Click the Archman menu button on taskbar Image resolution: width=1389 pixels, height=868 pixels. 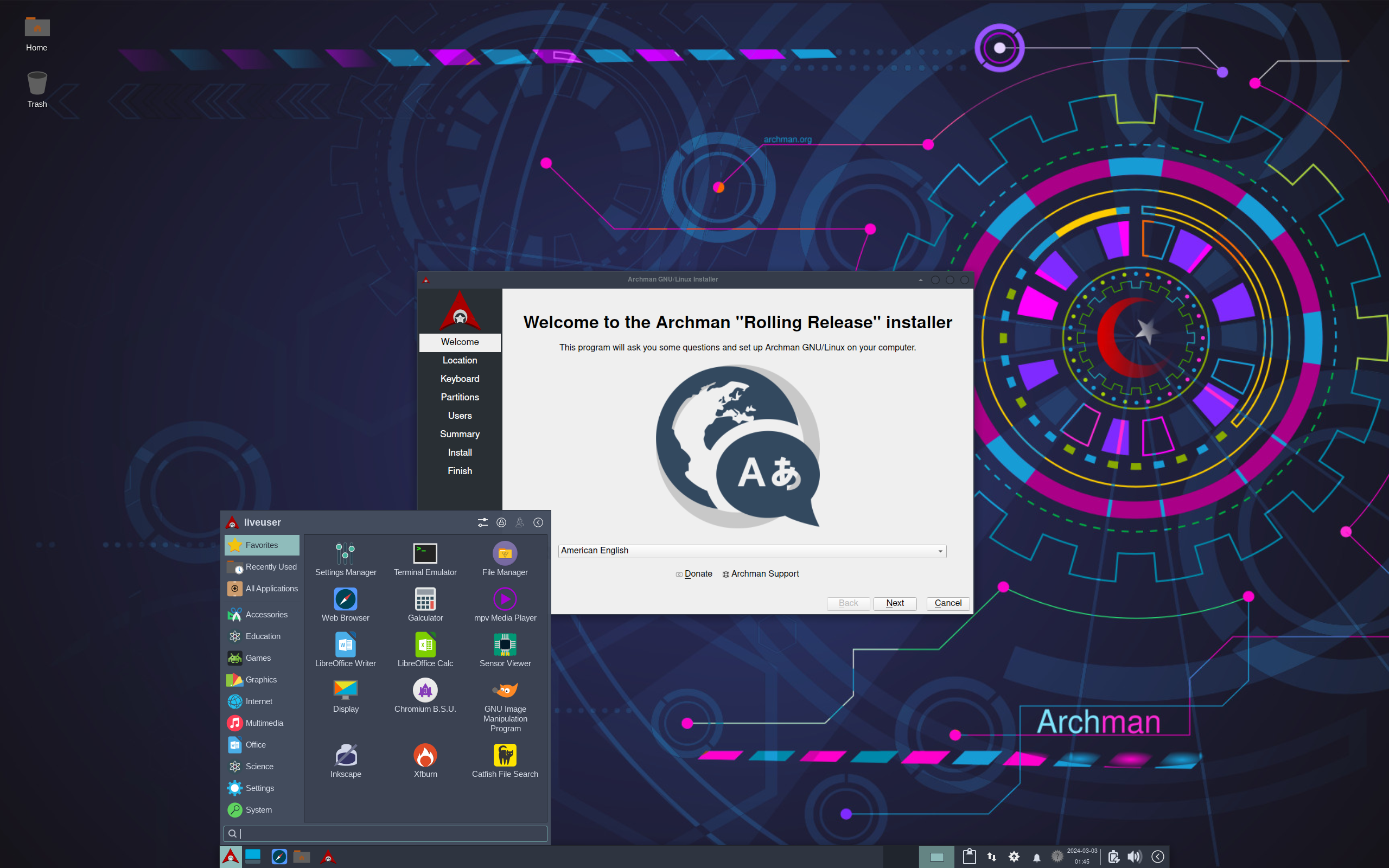(230, 857)
